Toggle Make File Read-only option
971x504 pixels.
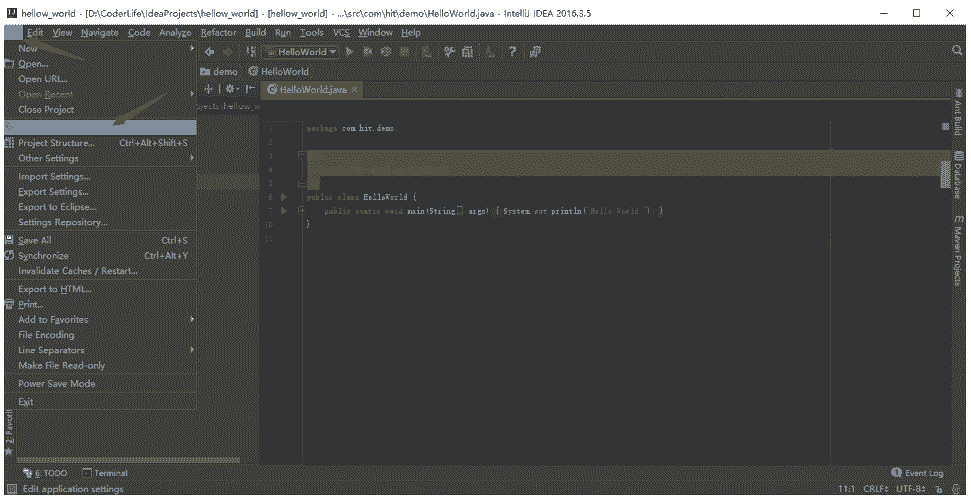coord(61,366)
